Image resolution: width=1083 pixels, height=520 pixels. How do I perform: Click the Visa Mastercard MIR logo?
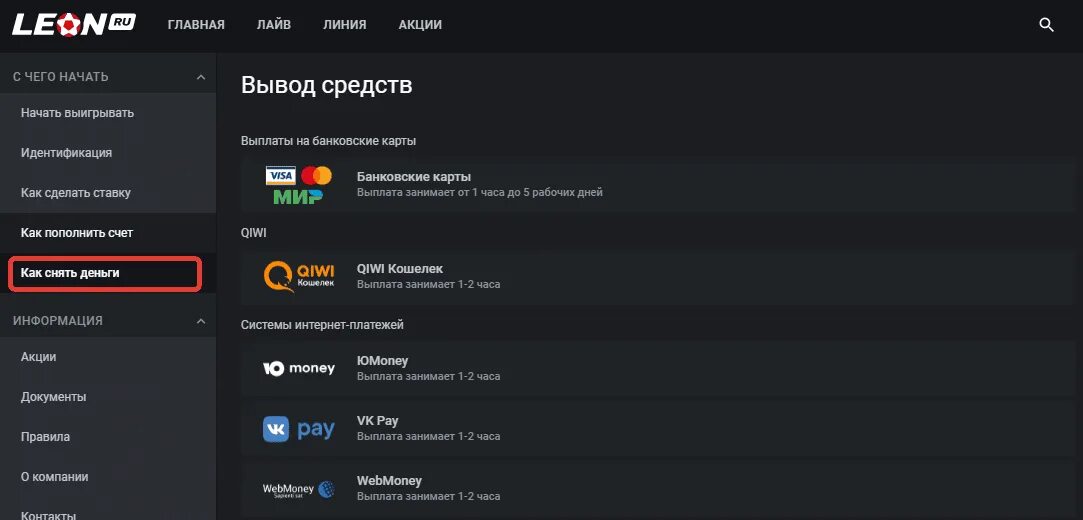click(x=298, y=185)
